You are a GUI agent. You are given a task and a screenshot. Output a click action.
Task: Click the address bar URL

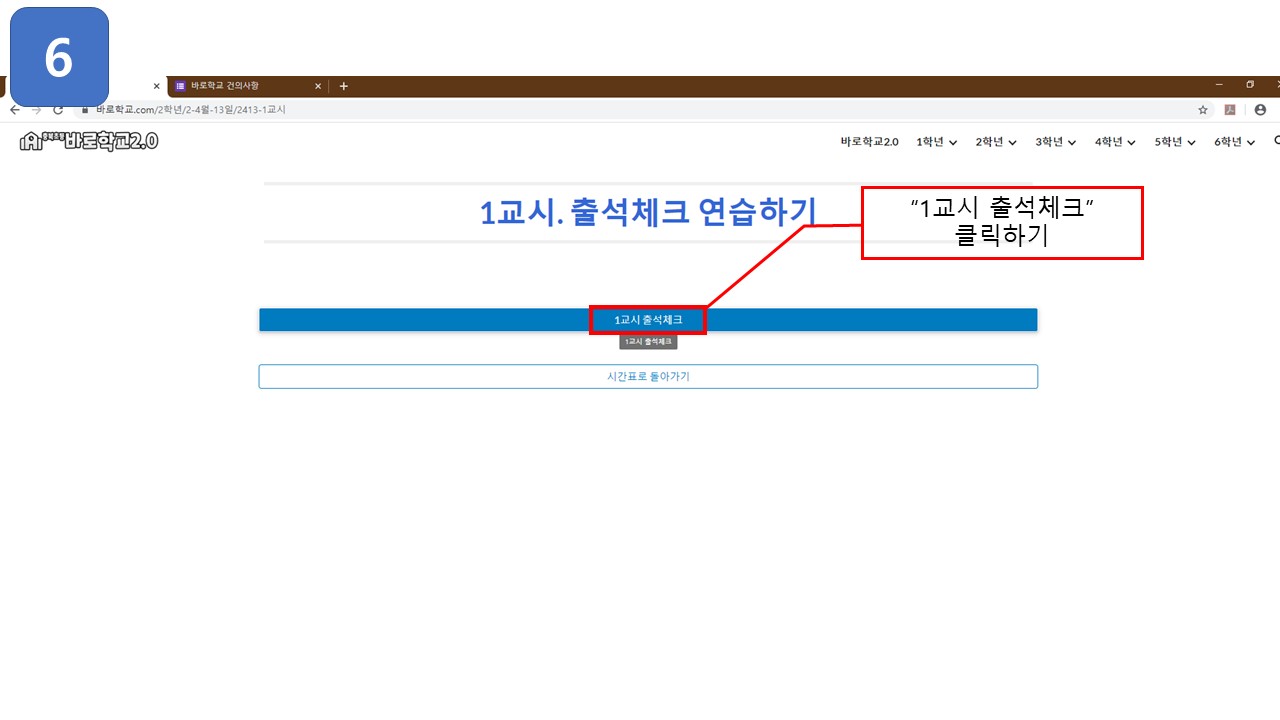click(x=191, y=110)
